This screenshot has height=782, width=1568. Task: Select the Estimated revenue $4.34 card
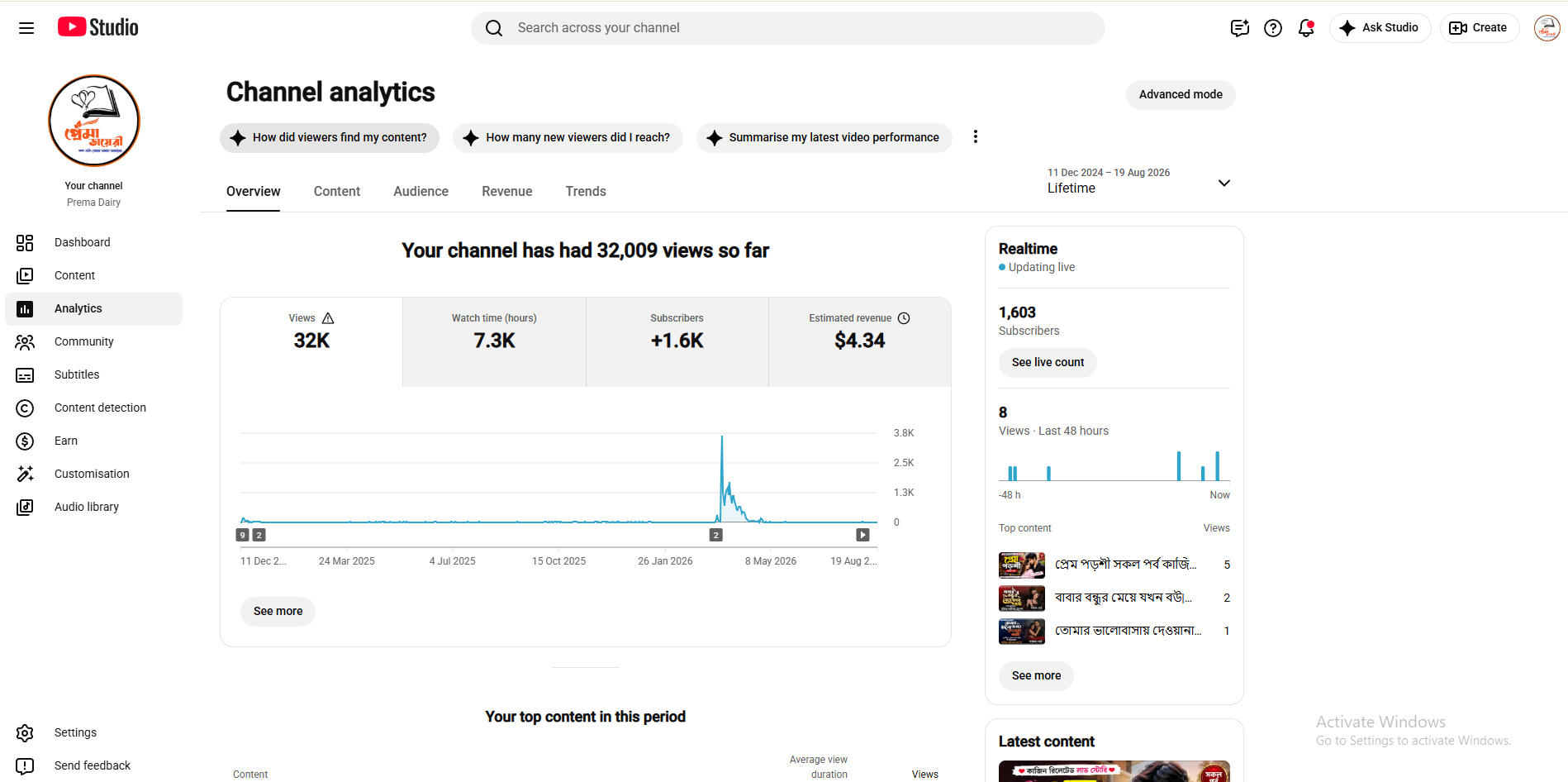(859, 341)
